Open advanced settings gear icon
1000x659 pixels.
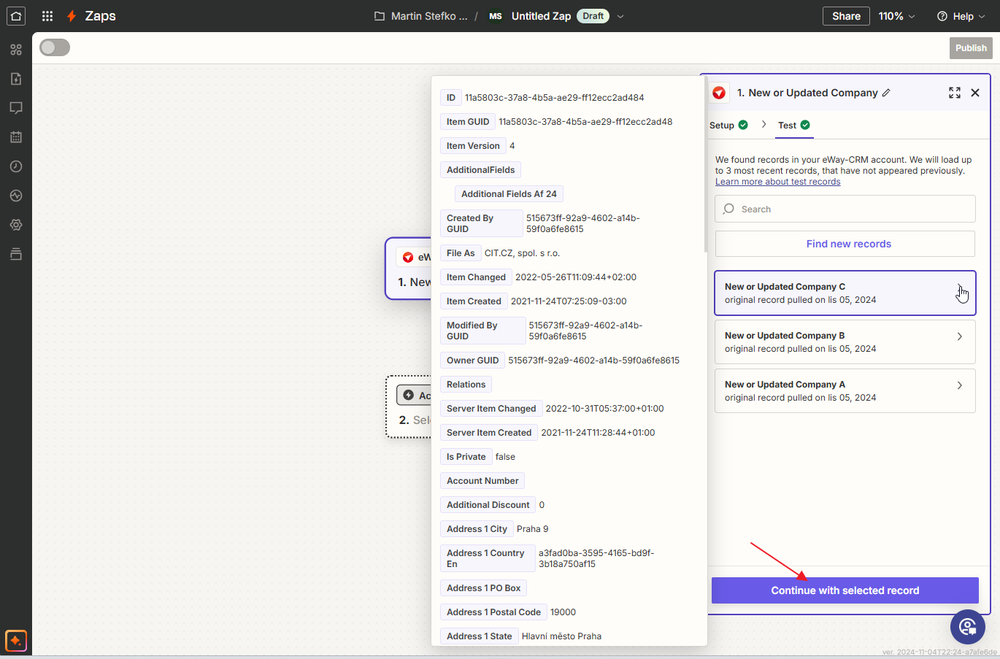point(16,225)
